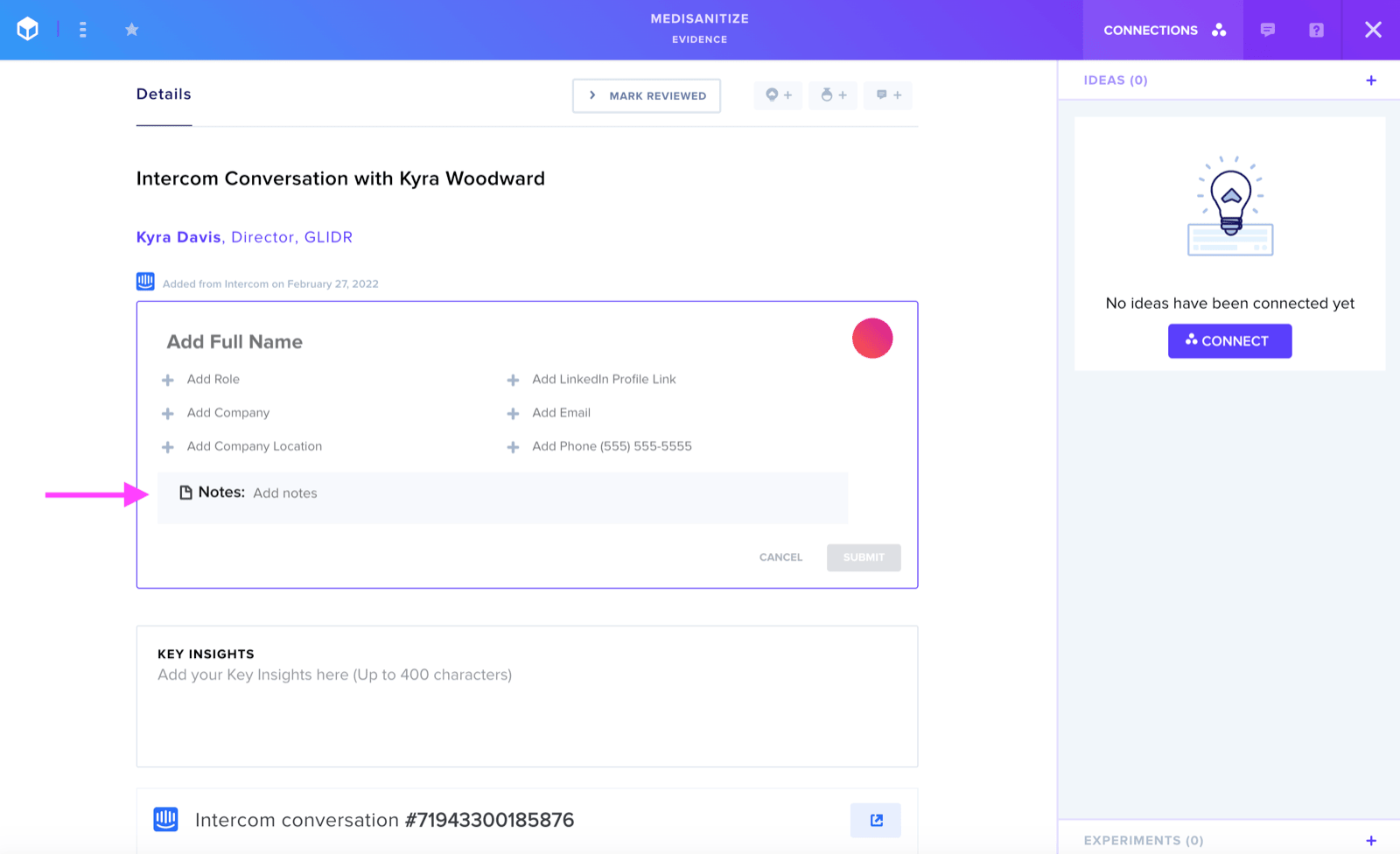Screen dimensions: 1400x854
Task: Click Add Phone (555) 555-5555 text
Action: [612, 446]
